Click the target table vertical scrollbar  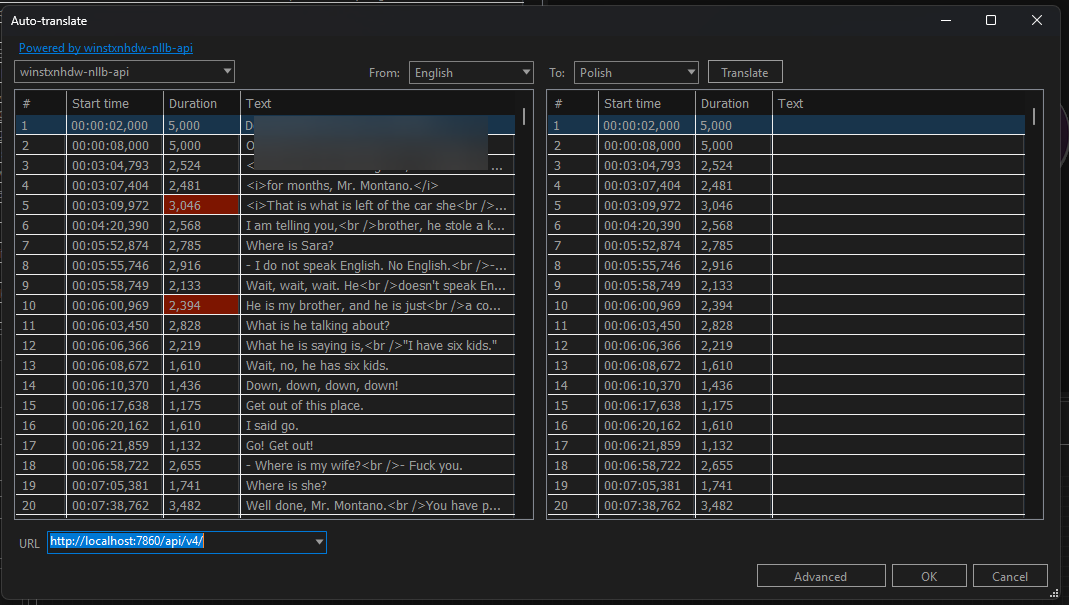click(x=1034, y=300)
